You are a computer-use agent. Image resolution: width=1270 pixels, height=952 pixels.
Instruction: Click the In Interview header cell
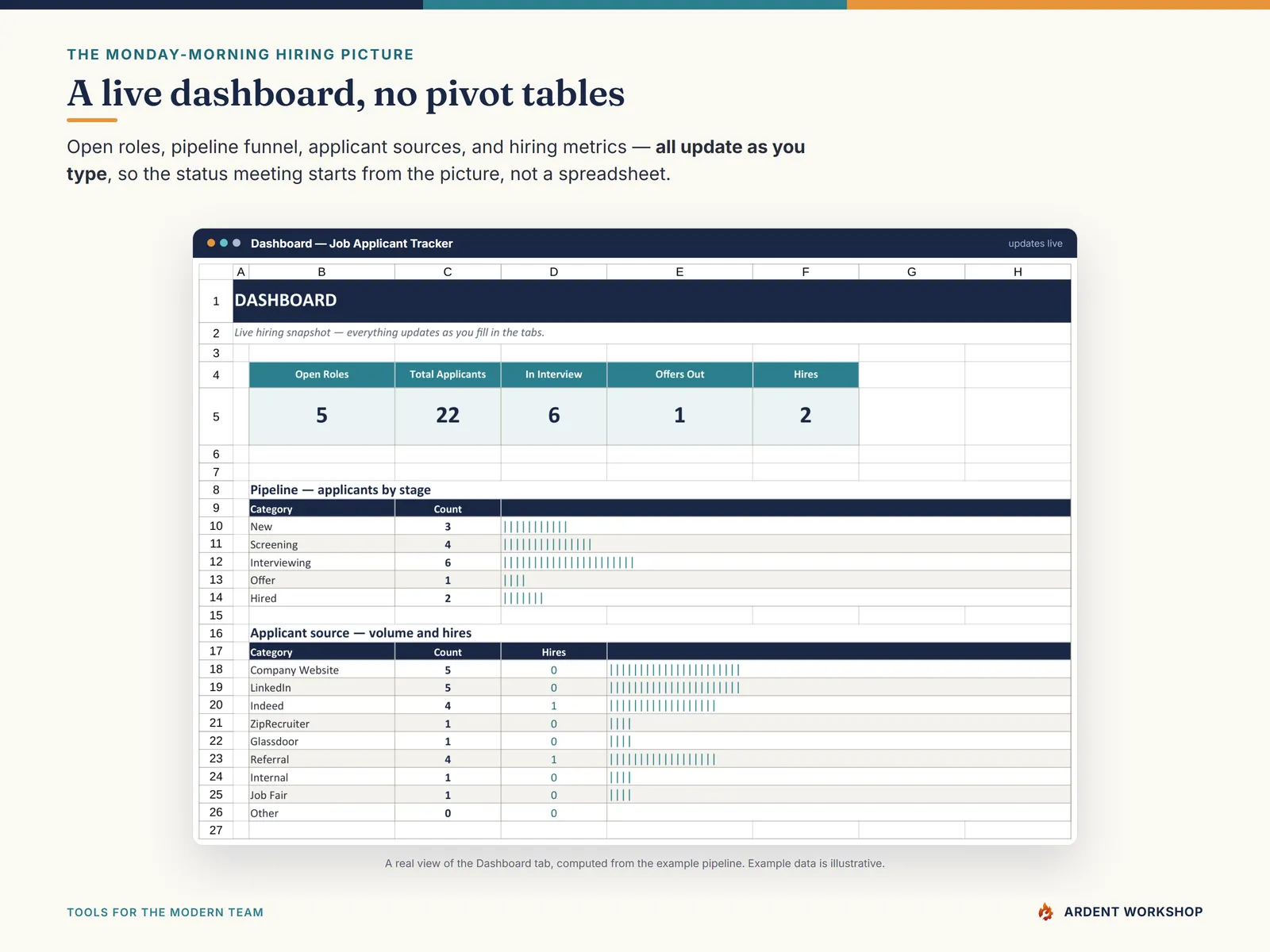click(x=554, y=374)
